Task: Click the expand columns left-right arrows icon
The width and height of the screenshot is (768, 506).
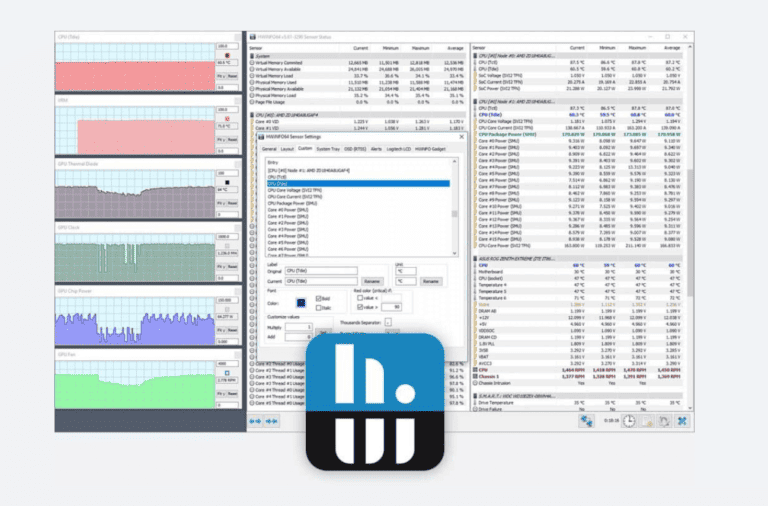Action: point(255,421)
